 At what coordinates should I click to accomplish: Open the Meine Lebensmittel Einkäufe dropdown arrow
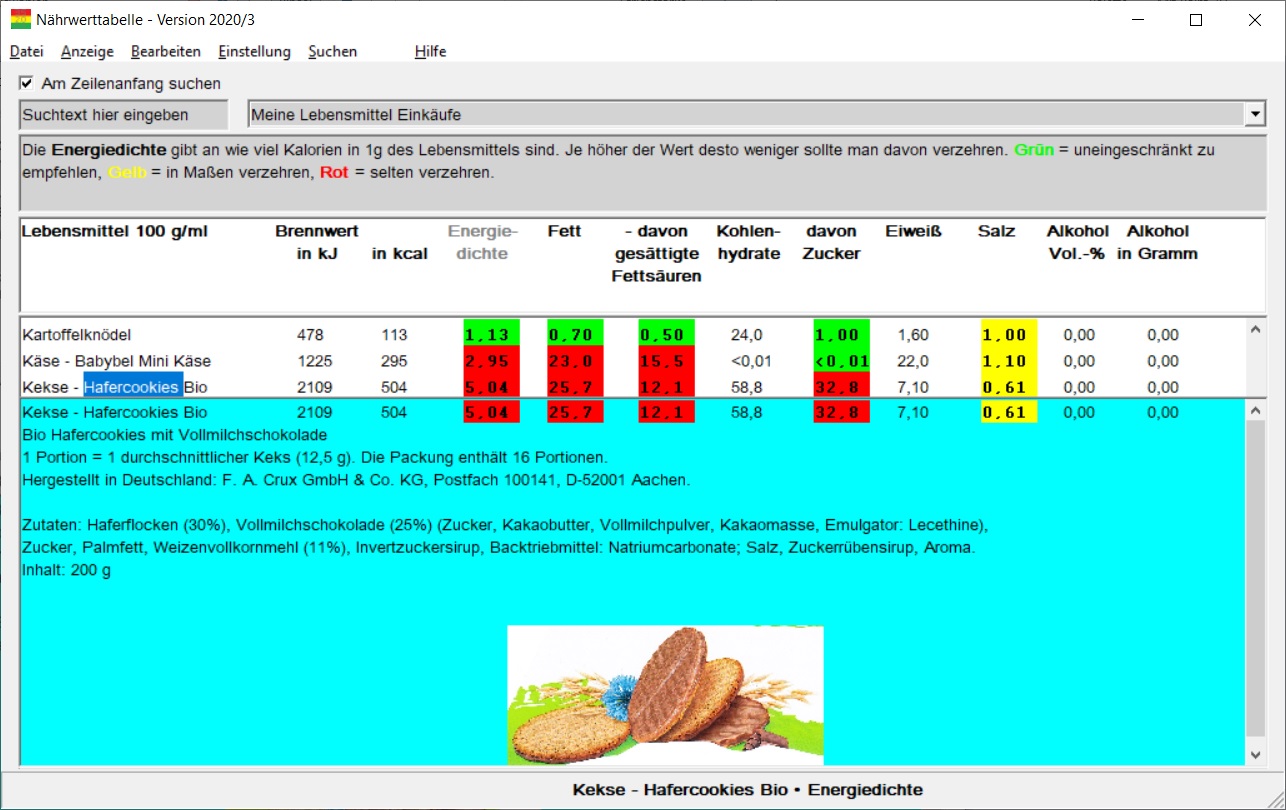[x=1256, y=115]
